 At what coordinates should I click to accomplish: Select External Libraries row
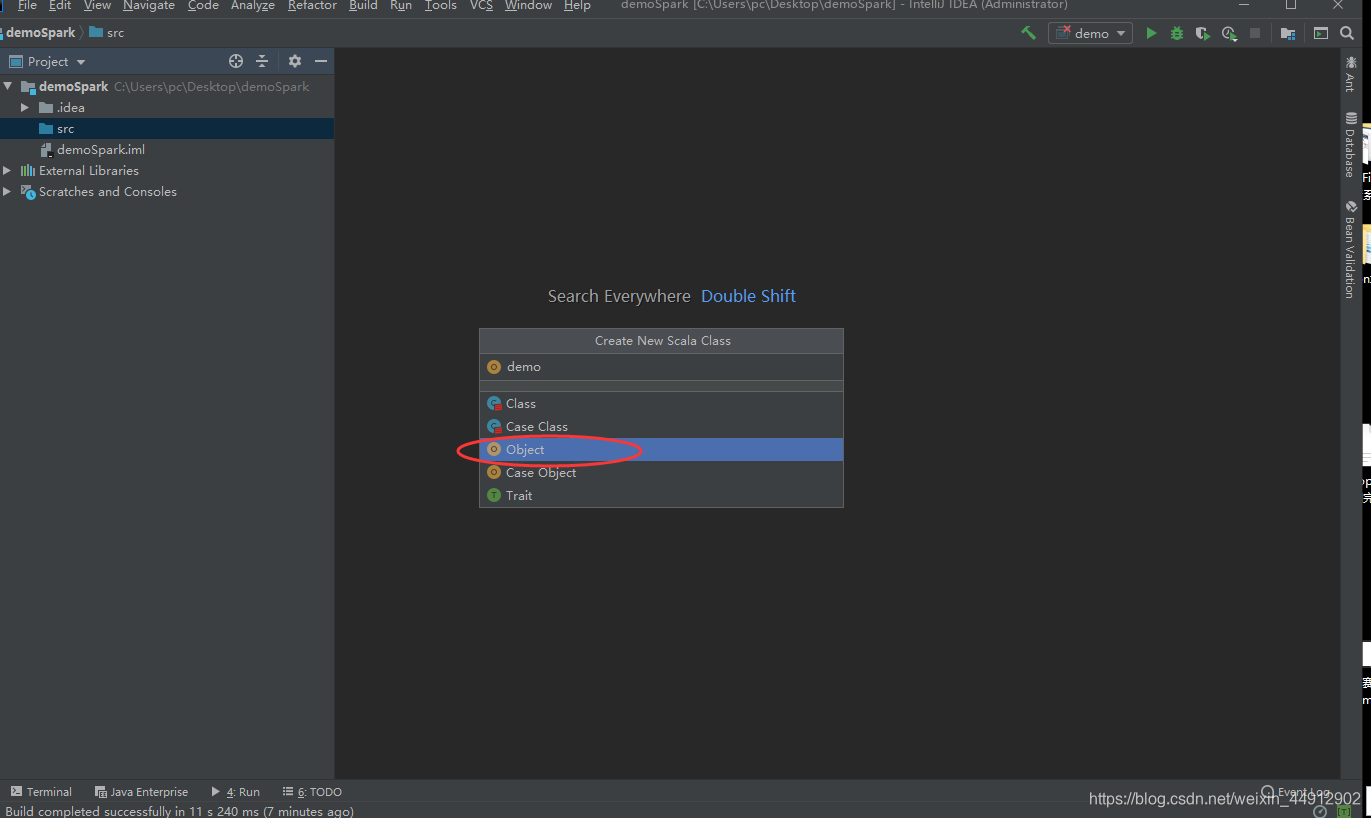[167, 171]
